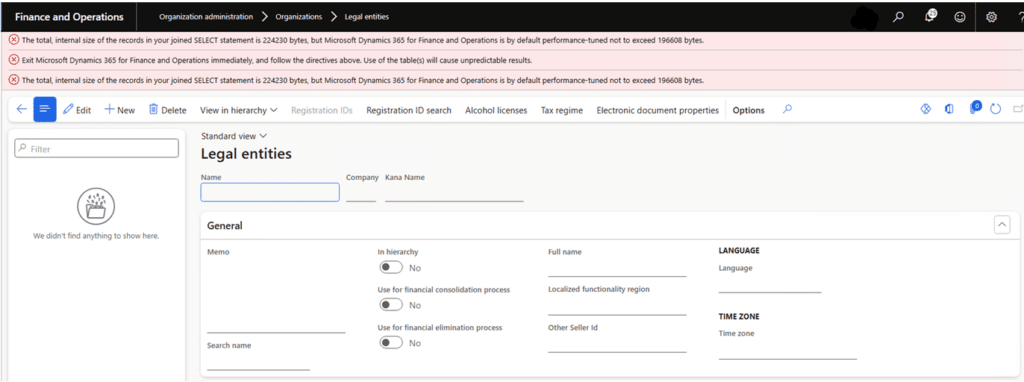This screenshot has height=382, width=1024.
Task: Click the Filter input field
Action: coord(97,149)
